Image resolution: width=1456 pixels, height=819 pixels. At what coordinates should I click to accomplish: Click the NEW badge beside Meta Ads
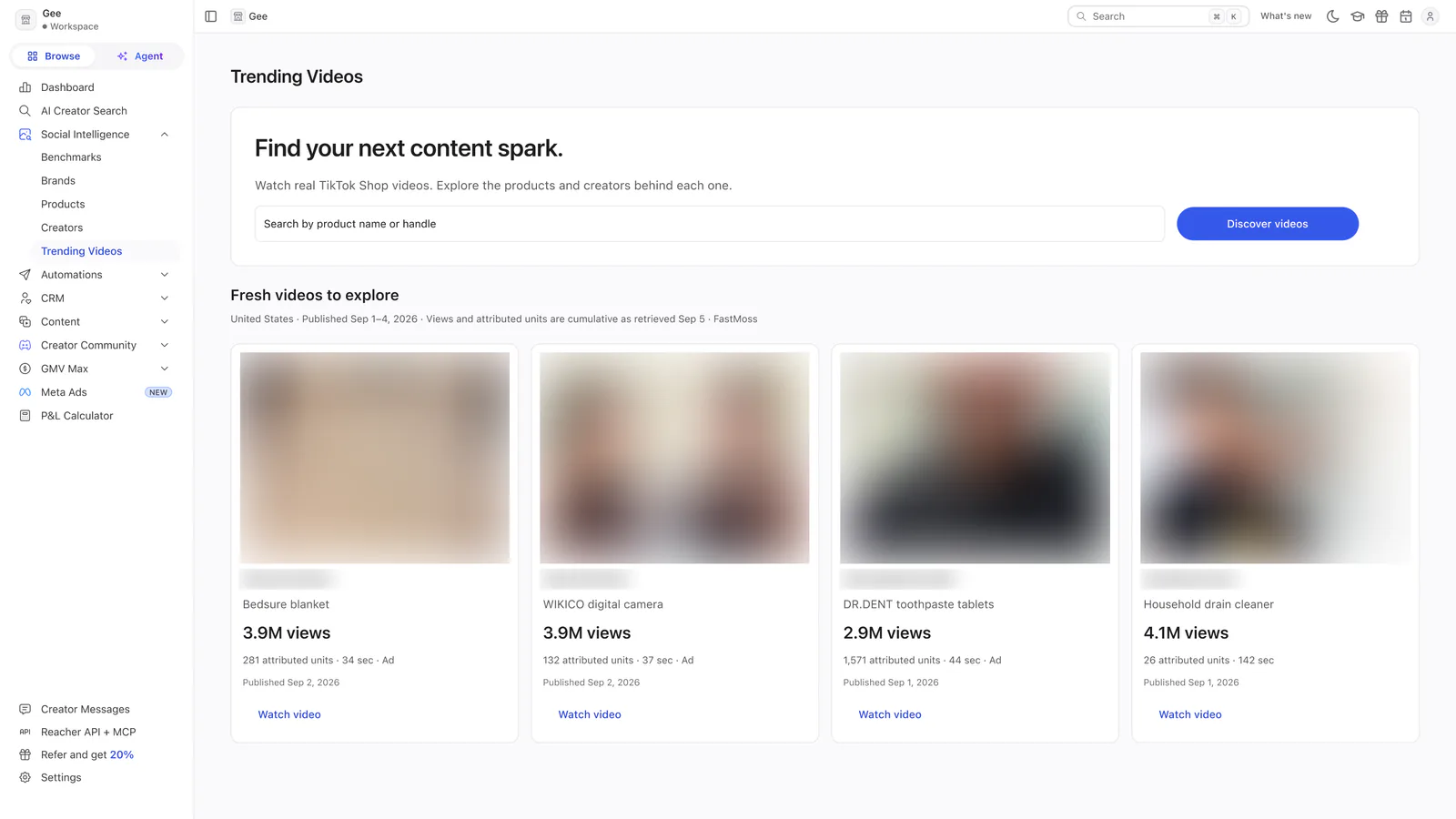[158, 392]
